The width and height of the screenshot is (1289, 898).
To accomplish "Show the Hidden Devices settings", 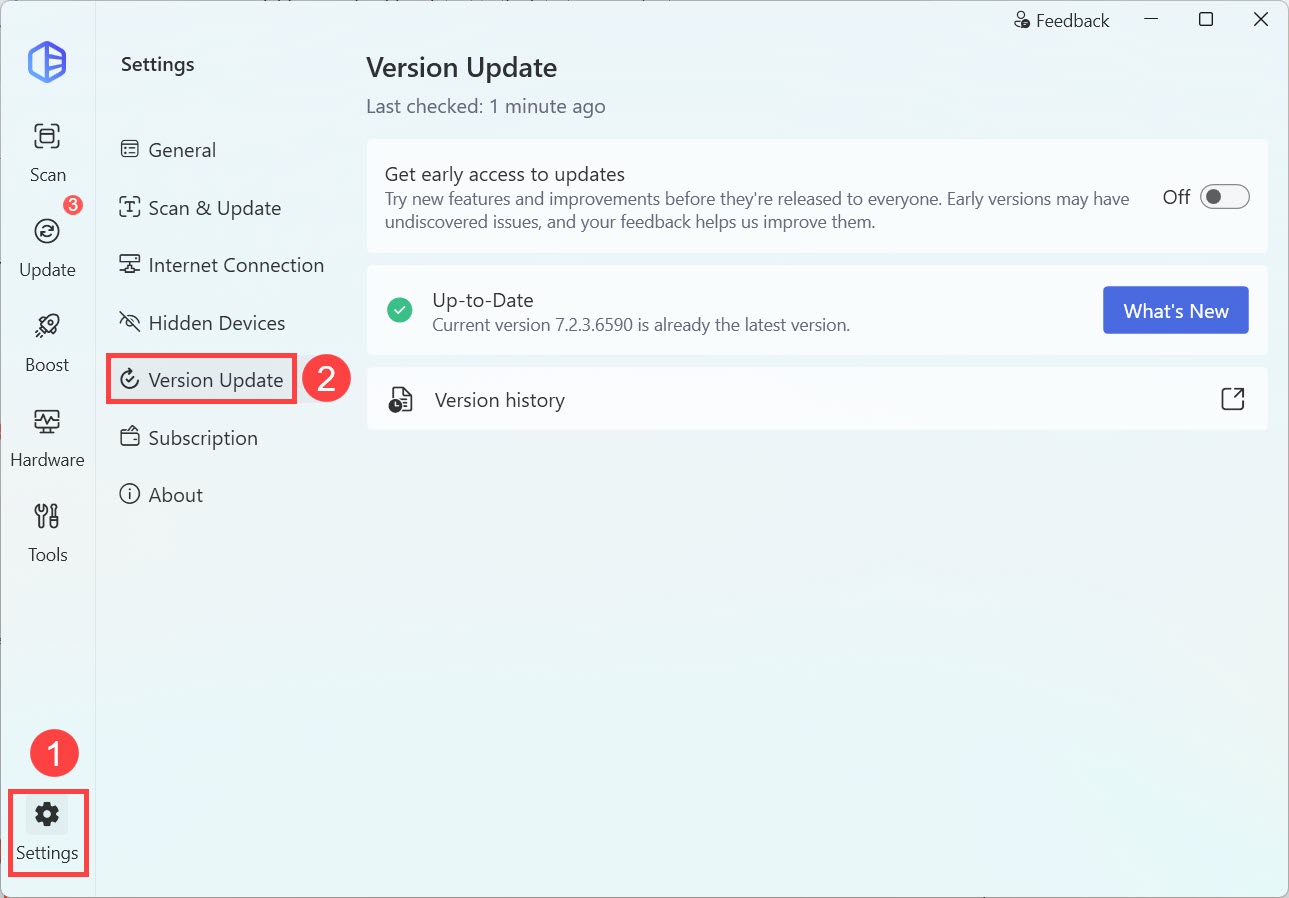I will coord(203,323).
